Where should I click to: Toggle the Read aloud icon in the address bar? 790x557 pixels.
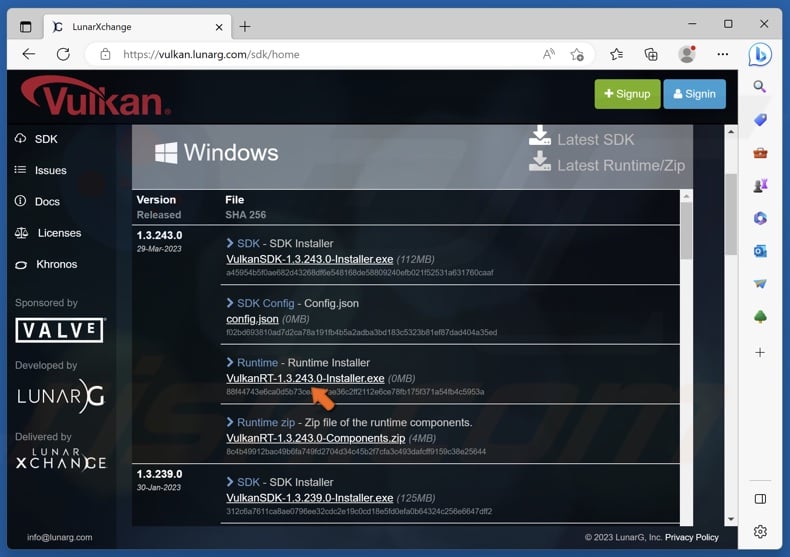point(549,54)
